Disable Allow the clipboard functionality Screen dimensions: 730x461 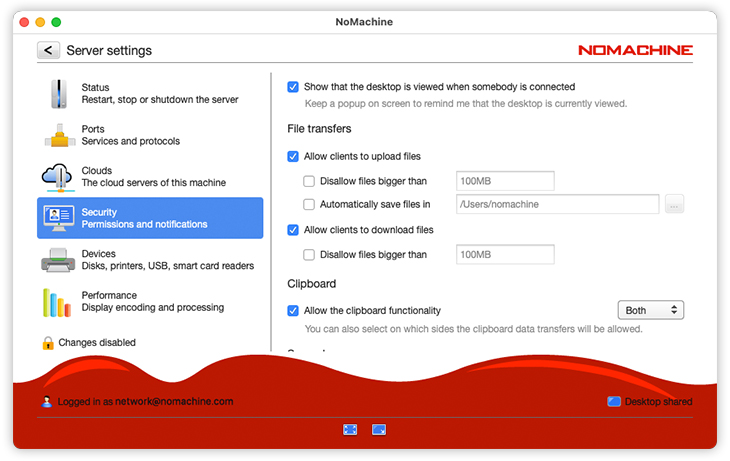[293, 311]
